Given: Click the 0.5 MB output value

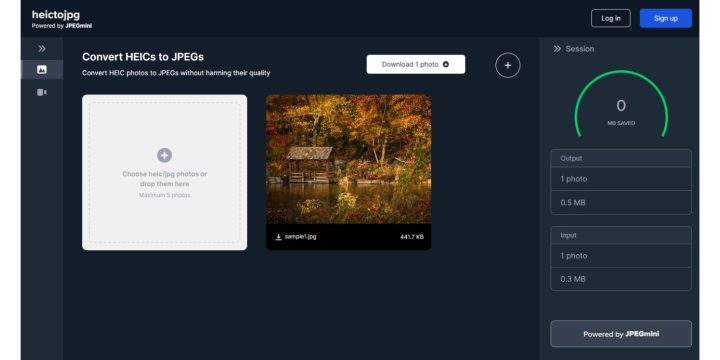Looking at the screenshot, I should click(x=621, y=202).
